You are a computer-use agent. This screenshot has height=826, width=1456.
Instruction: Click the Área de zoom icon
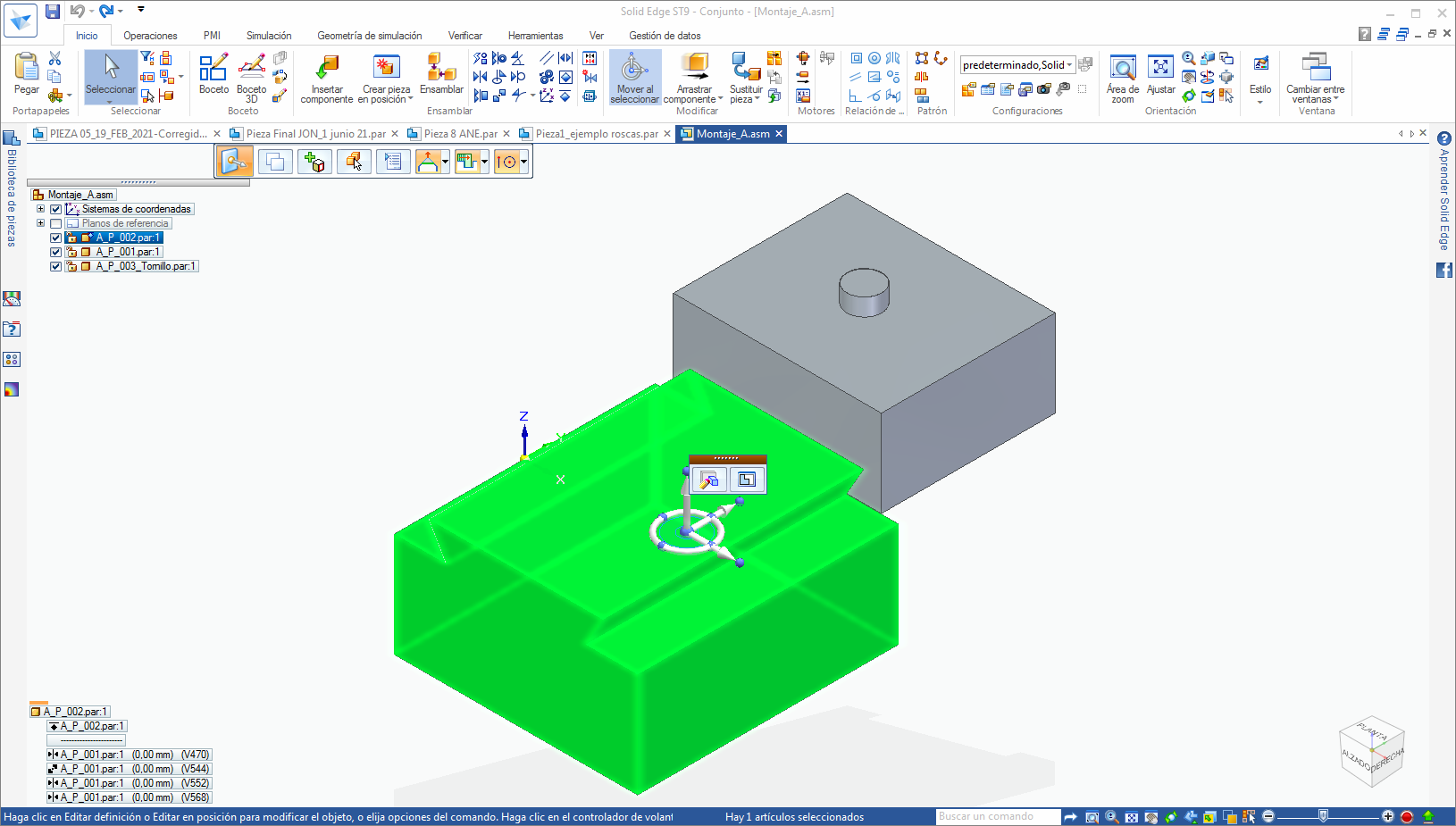[1122, 69]
